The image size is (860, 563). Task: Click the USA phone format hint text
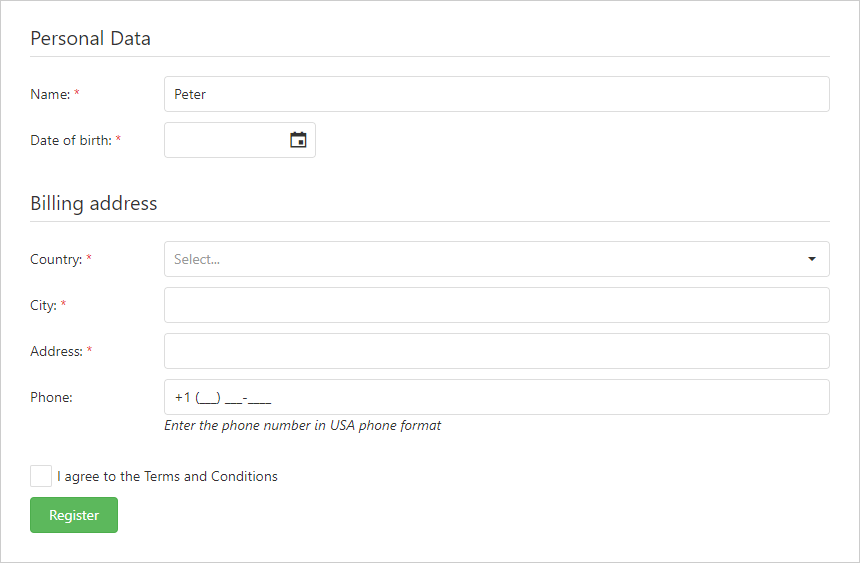302,425
